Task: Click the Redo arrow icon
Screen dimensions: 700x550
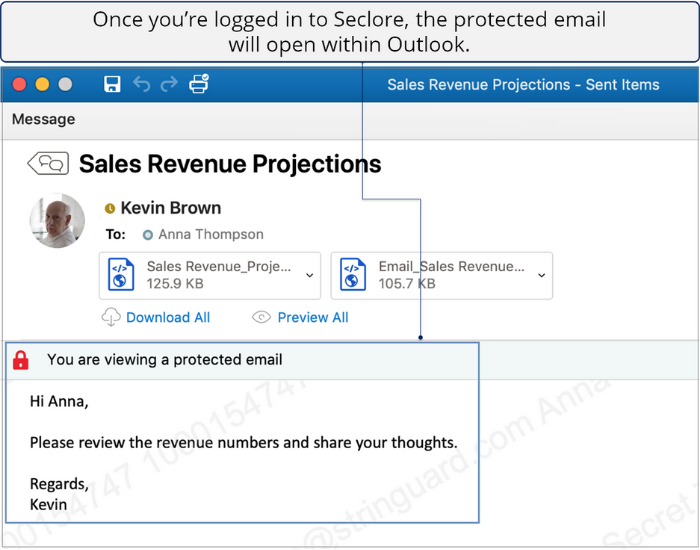Action: click(169, 85)
